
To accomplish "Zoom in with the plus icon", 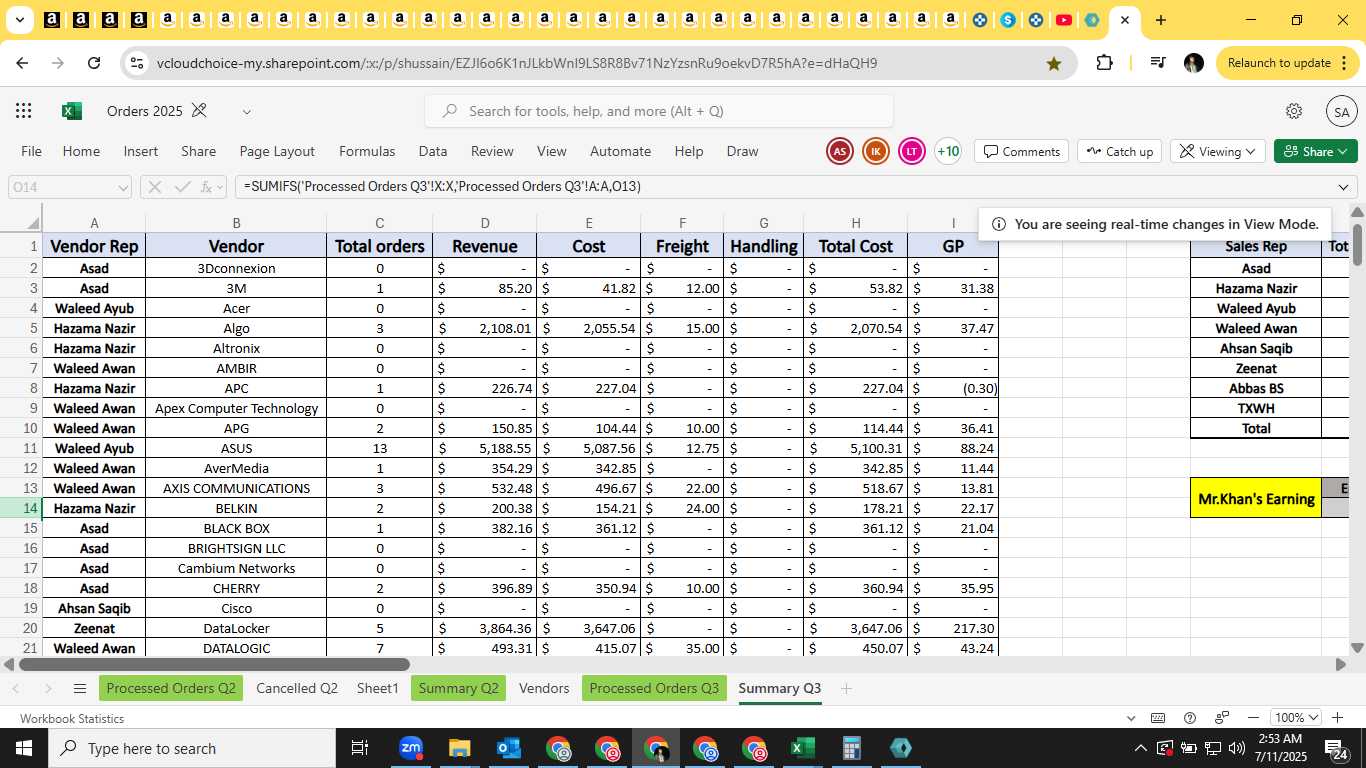I will tap(1337, 718).
